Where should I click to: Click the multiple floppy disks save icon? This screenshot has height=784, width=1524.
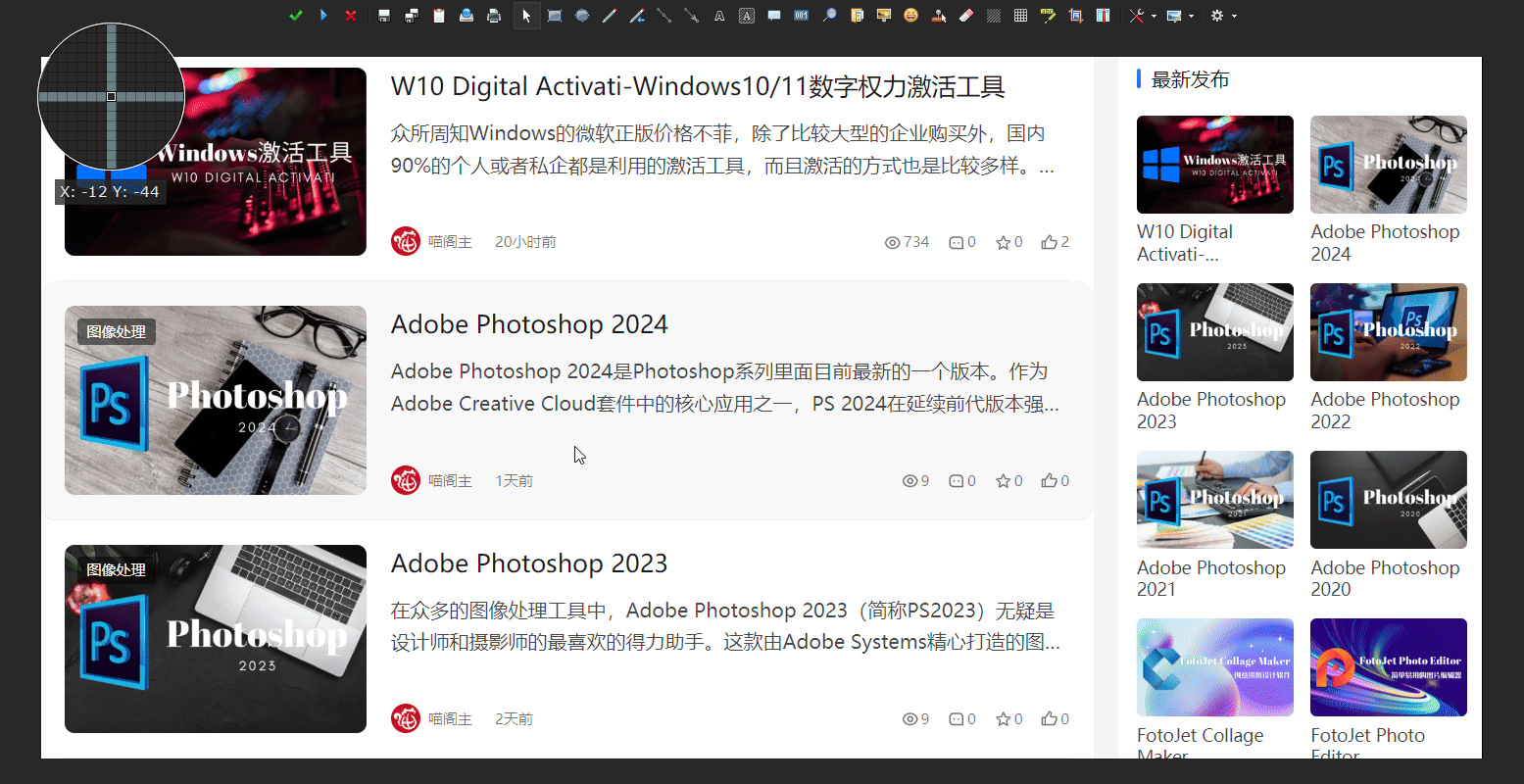(x=412, y=16)
